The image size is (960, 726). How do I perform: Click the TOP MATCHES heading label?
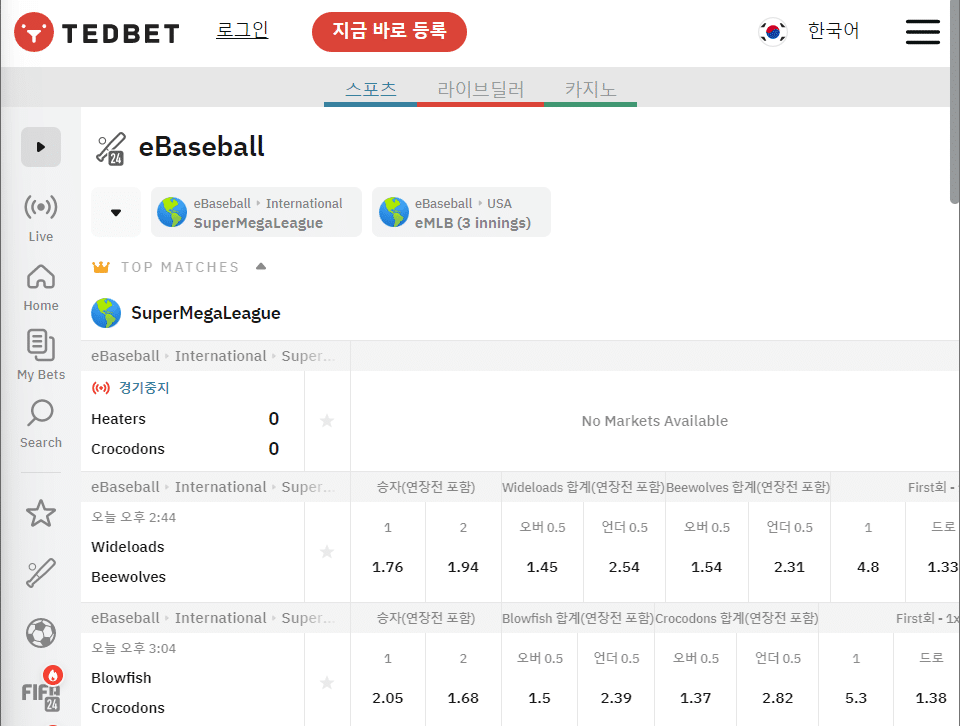[180, 267]
